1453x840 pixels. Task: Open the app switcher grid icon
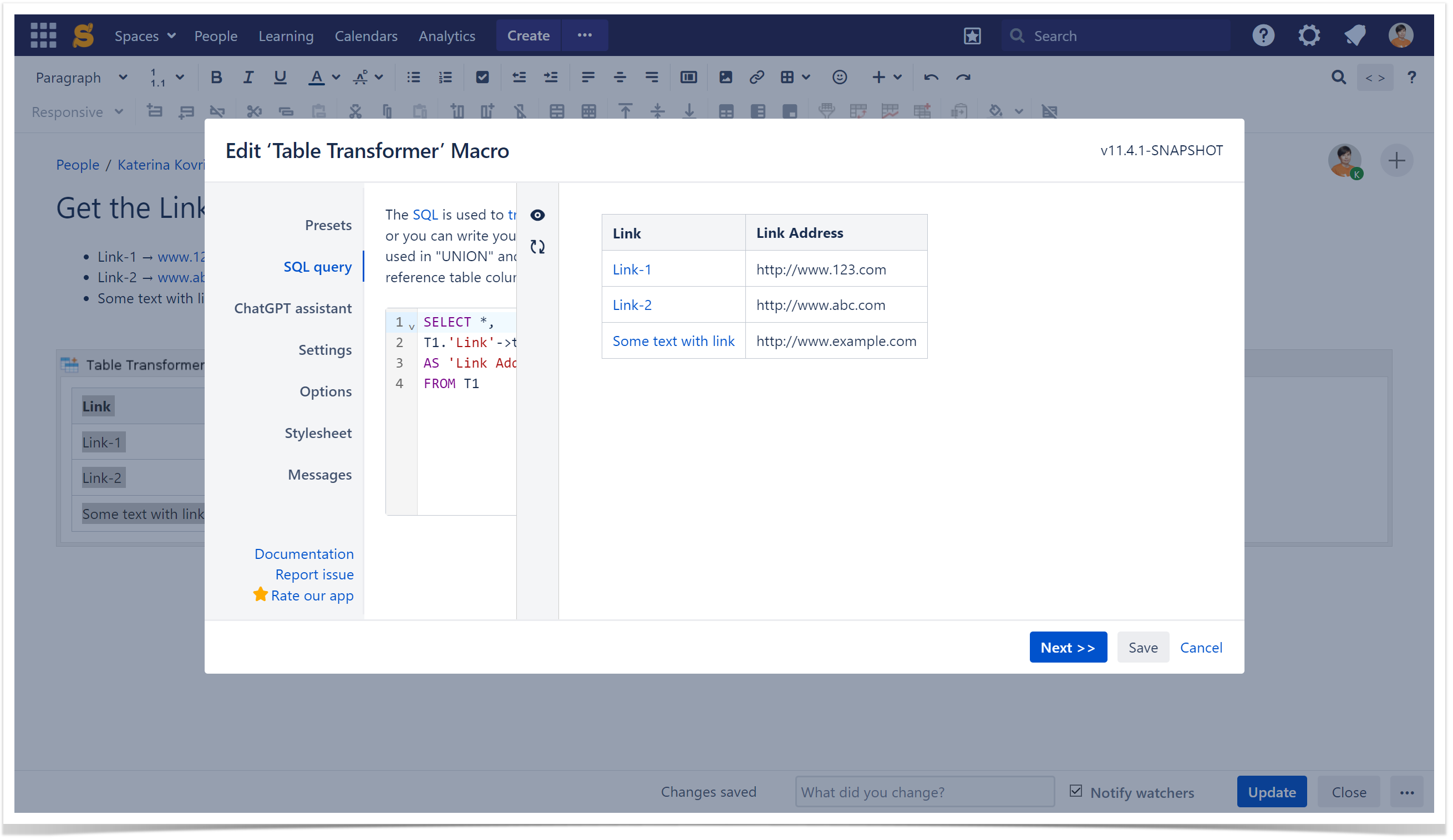click(43, 35)
